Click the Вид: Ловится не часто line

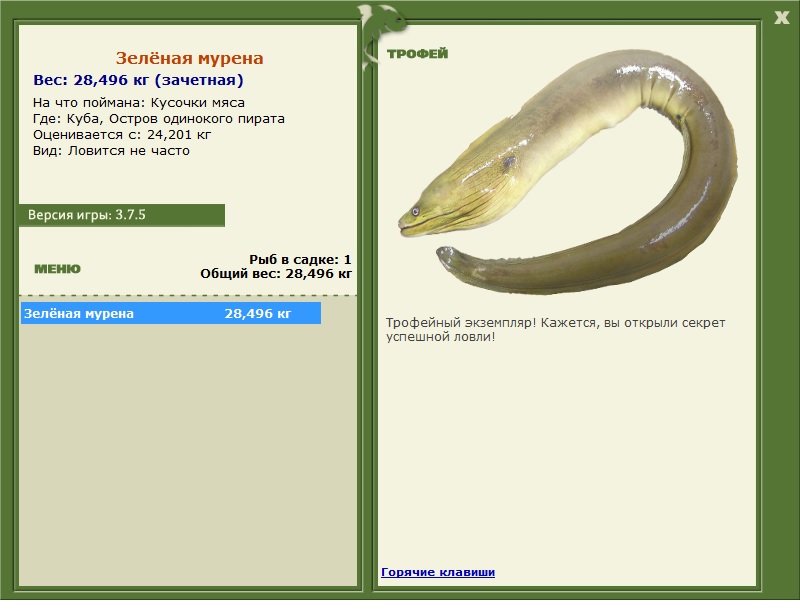point(111,151)
